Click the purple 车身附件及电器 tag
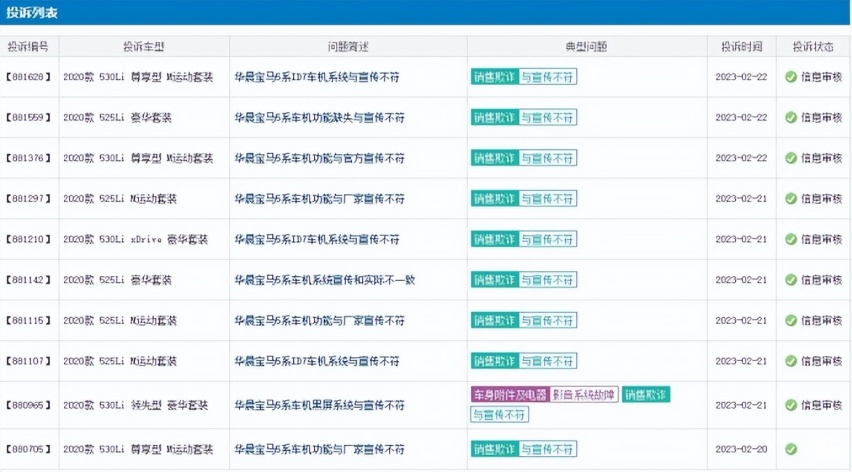 510,395
